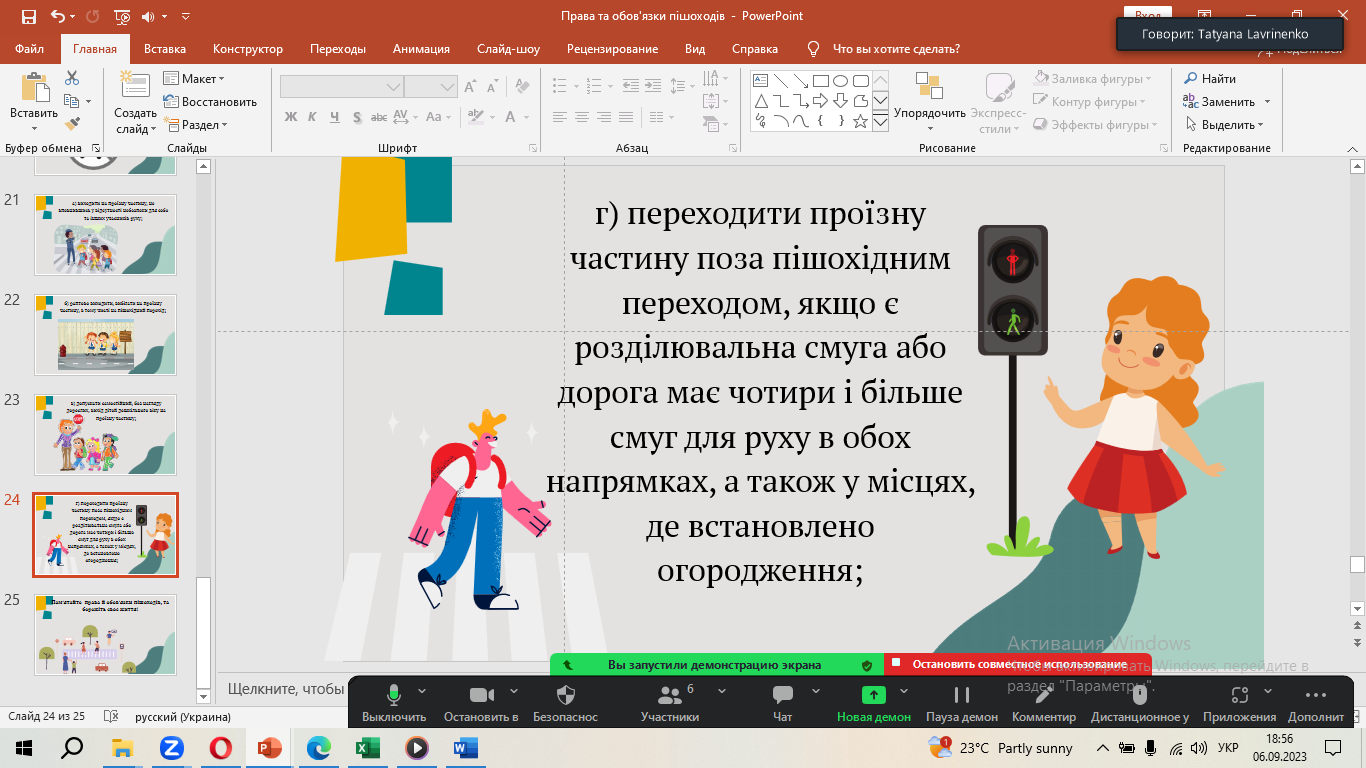Open the font name combo box
Viewport: 1366px width, 768px height.
click(342, 88)
